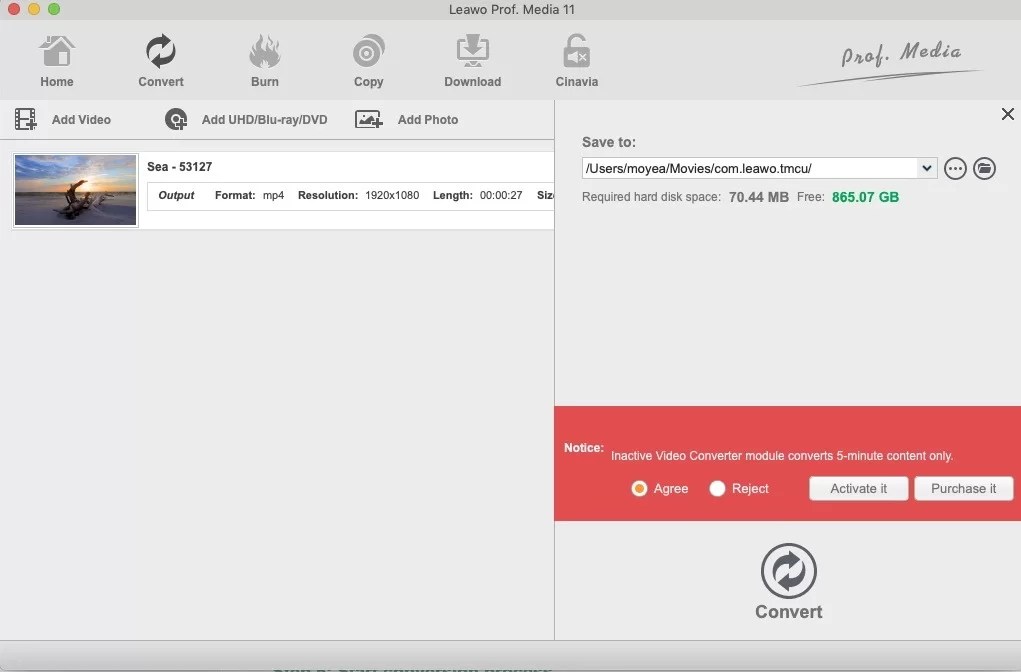Click the Add Photo icon
Screen dimensions: 1021x672
click(368, 119)
